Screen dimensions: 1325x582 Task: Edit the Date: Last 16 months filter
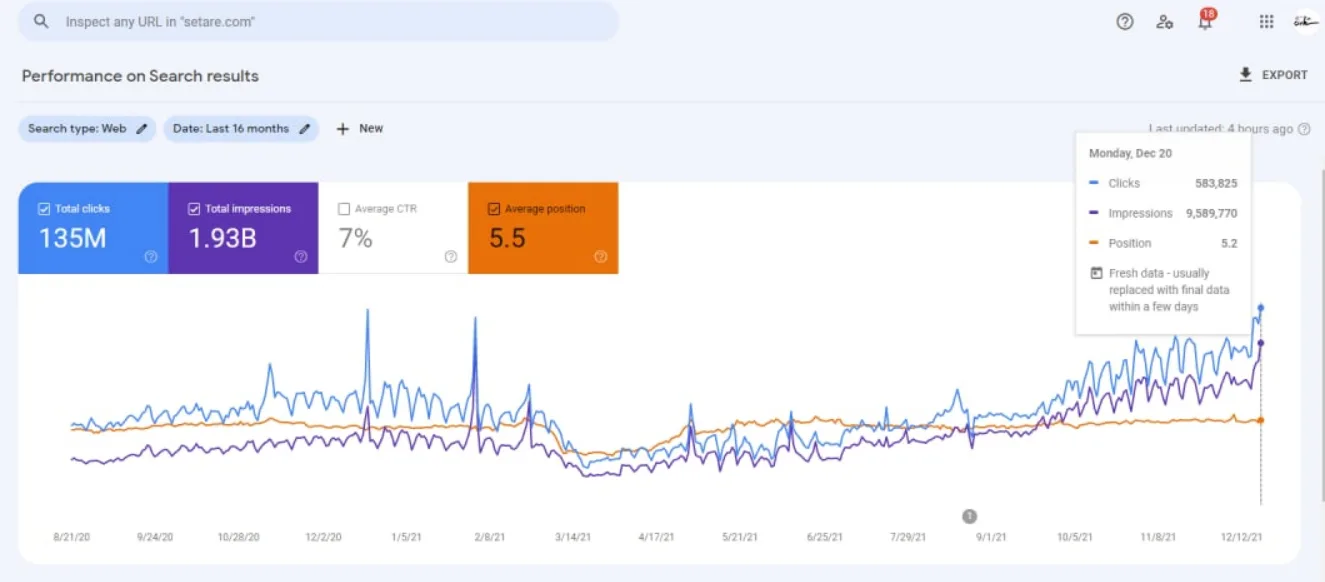(x=241, y=129)
